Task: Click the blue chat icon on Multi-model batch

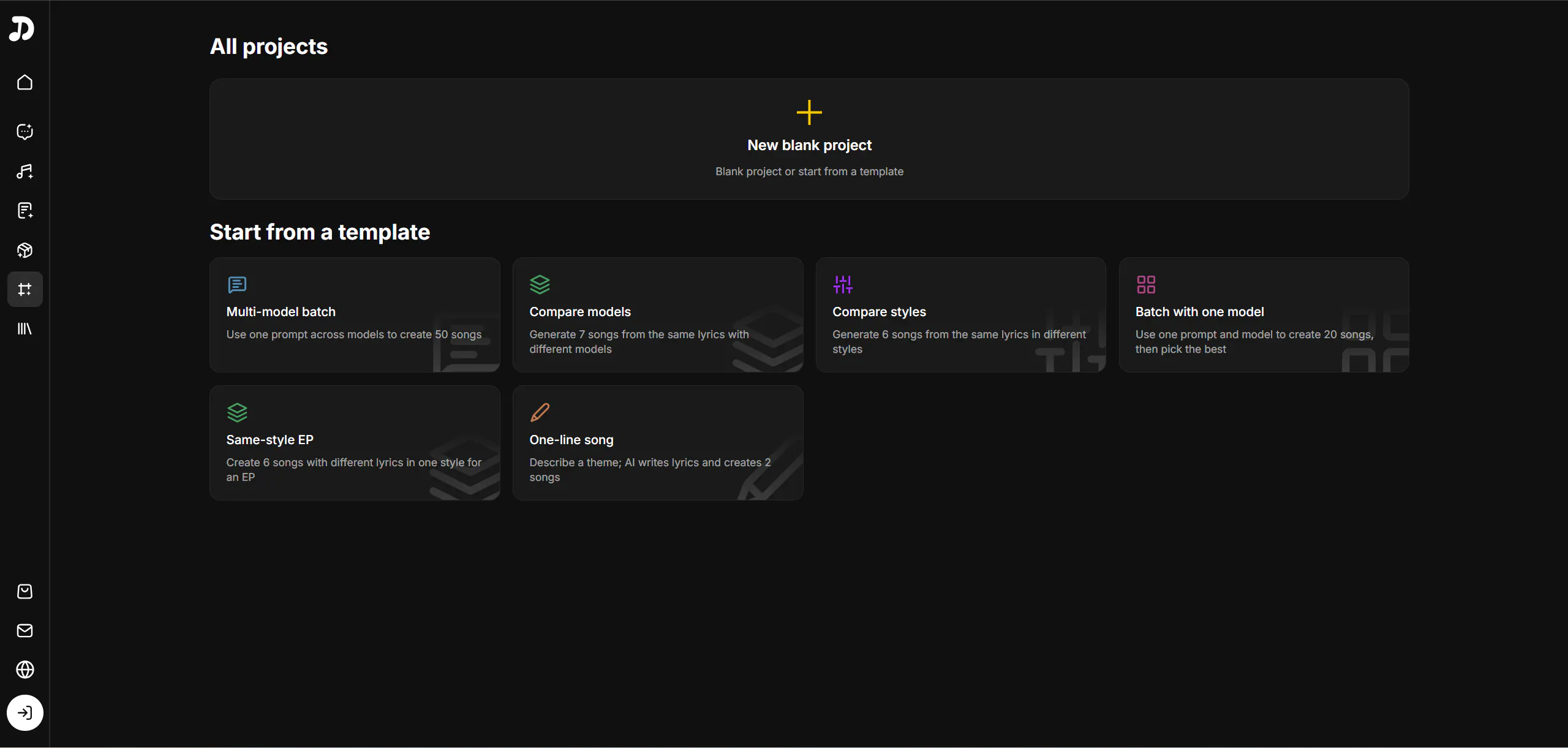Action: click(237, 285)
